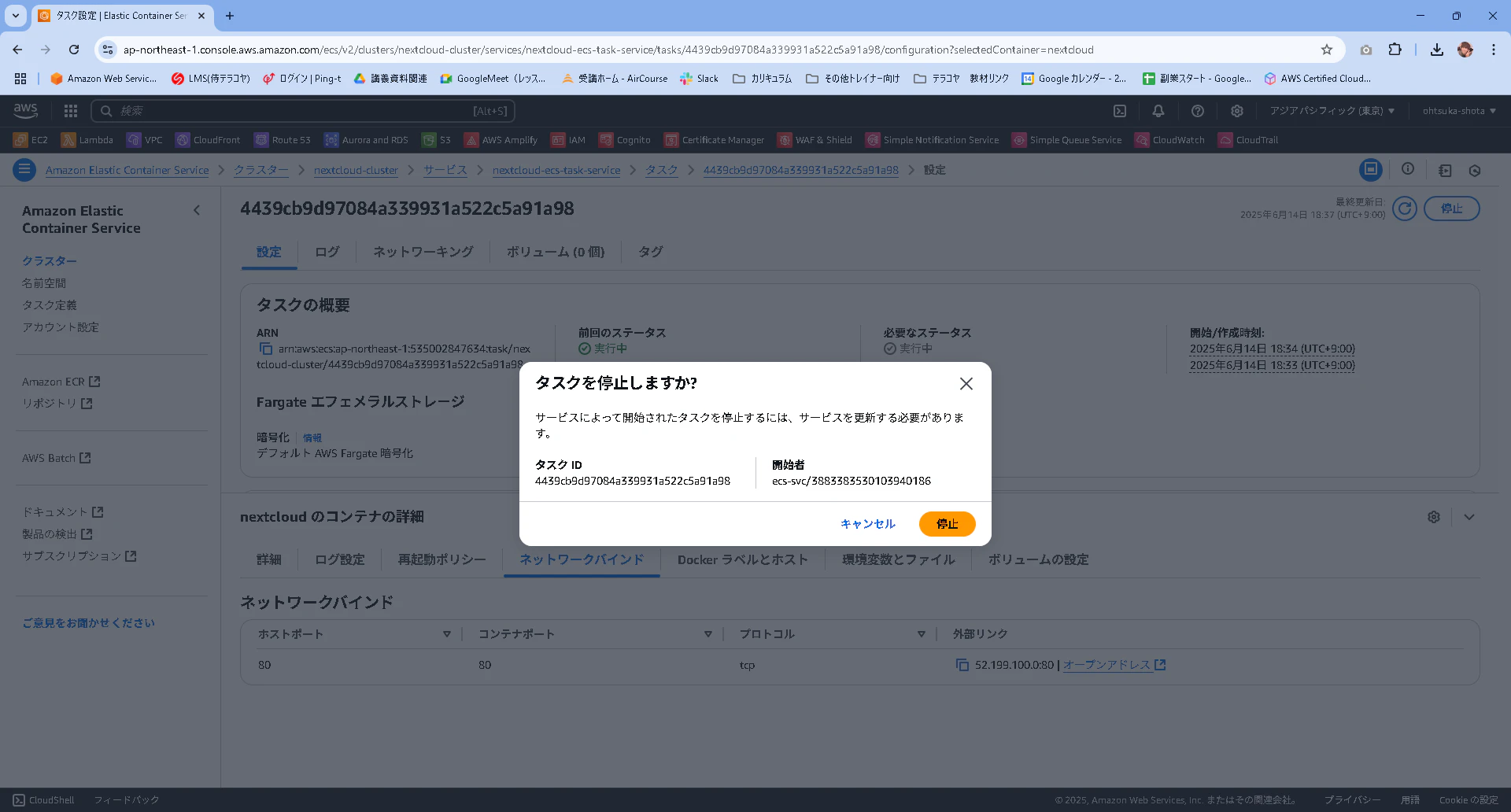Open WAF & Shield shortcut

[x=815, y=140]
